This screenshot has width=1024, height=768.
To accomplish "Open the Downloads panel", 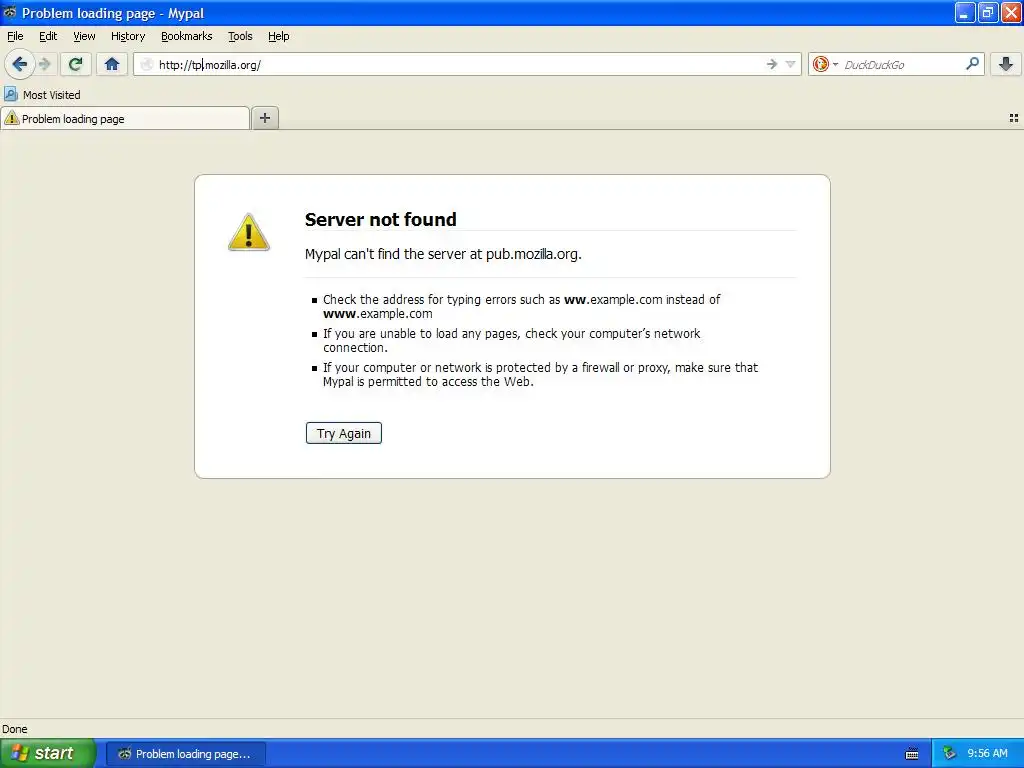I will tap(1006, 64).
